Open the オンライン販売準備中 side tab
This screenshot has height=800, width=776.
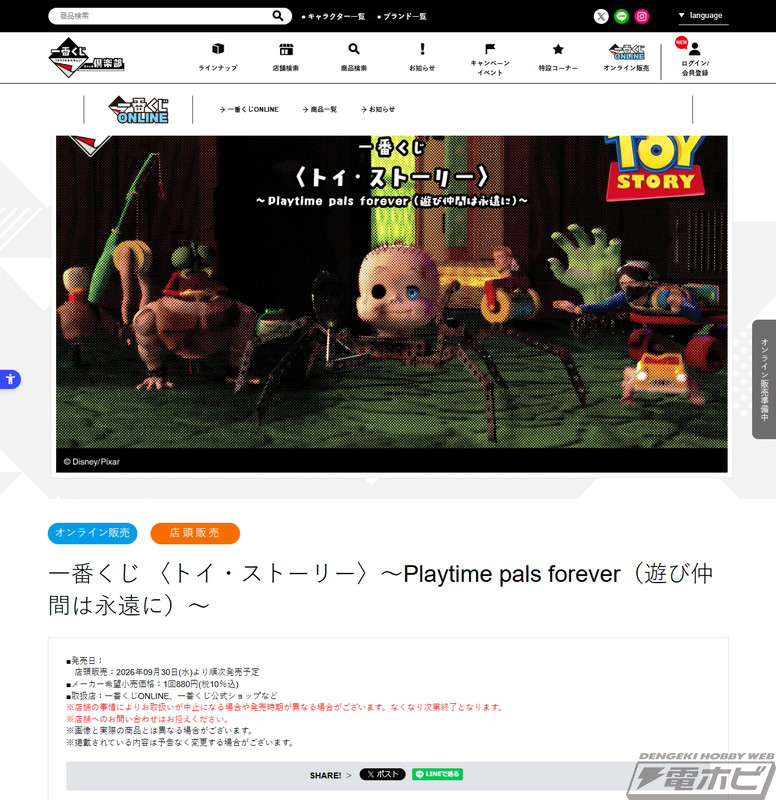tap(764, 379)
